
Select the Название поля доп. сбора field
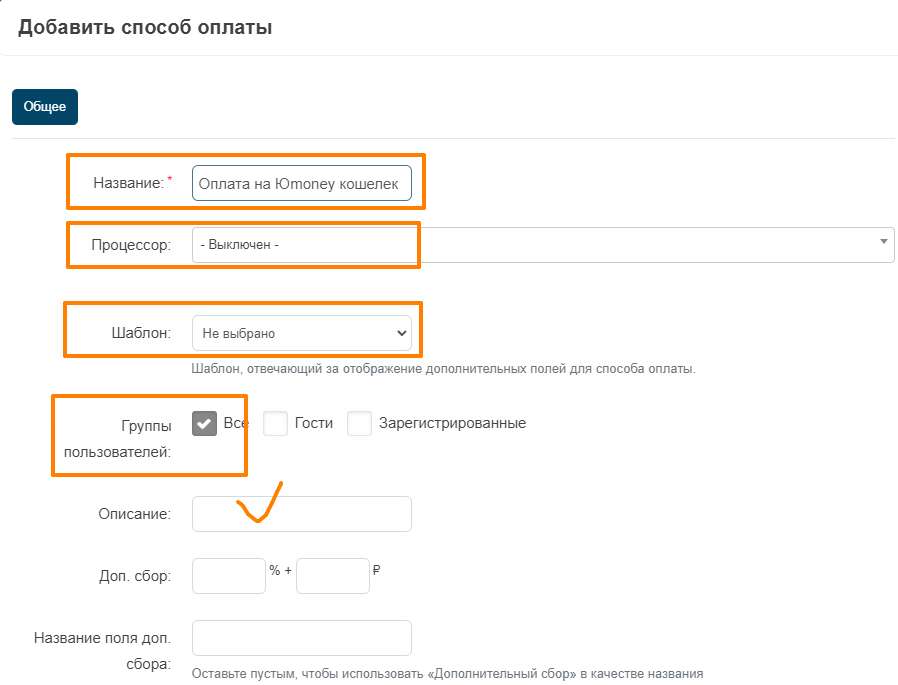pos(302,637)
